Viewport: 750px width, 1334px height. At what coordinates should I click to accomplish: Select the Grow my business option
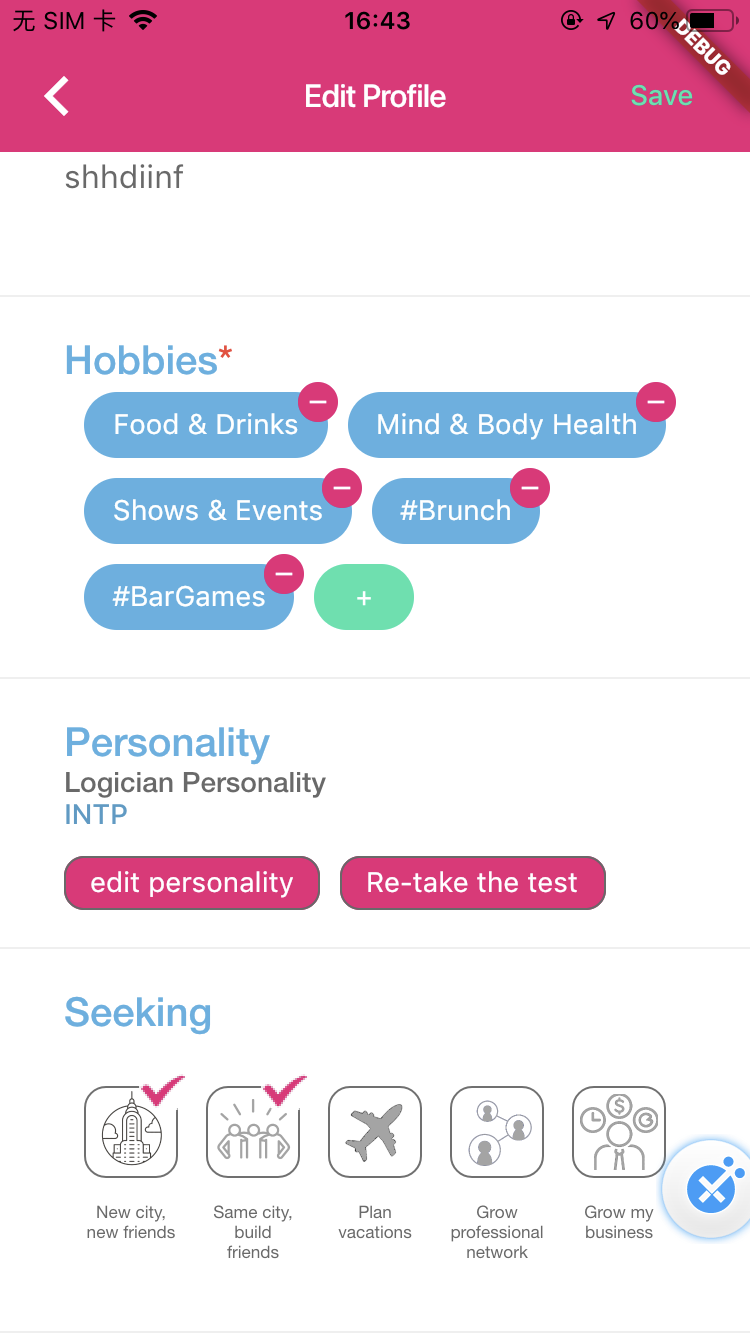619,1132
